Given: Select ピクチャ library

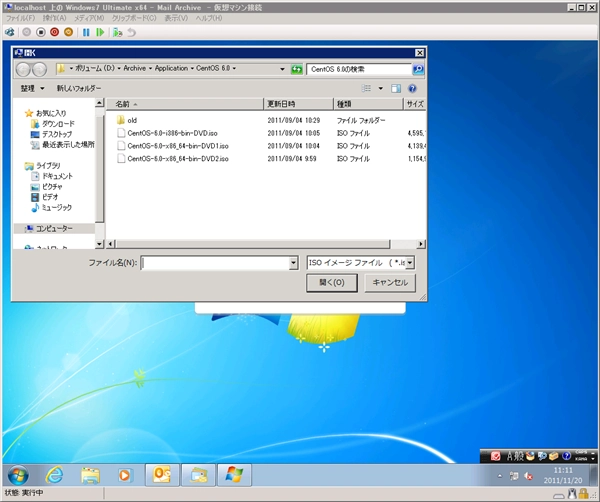Looking at the screenshot, I should tap(52, 187).
